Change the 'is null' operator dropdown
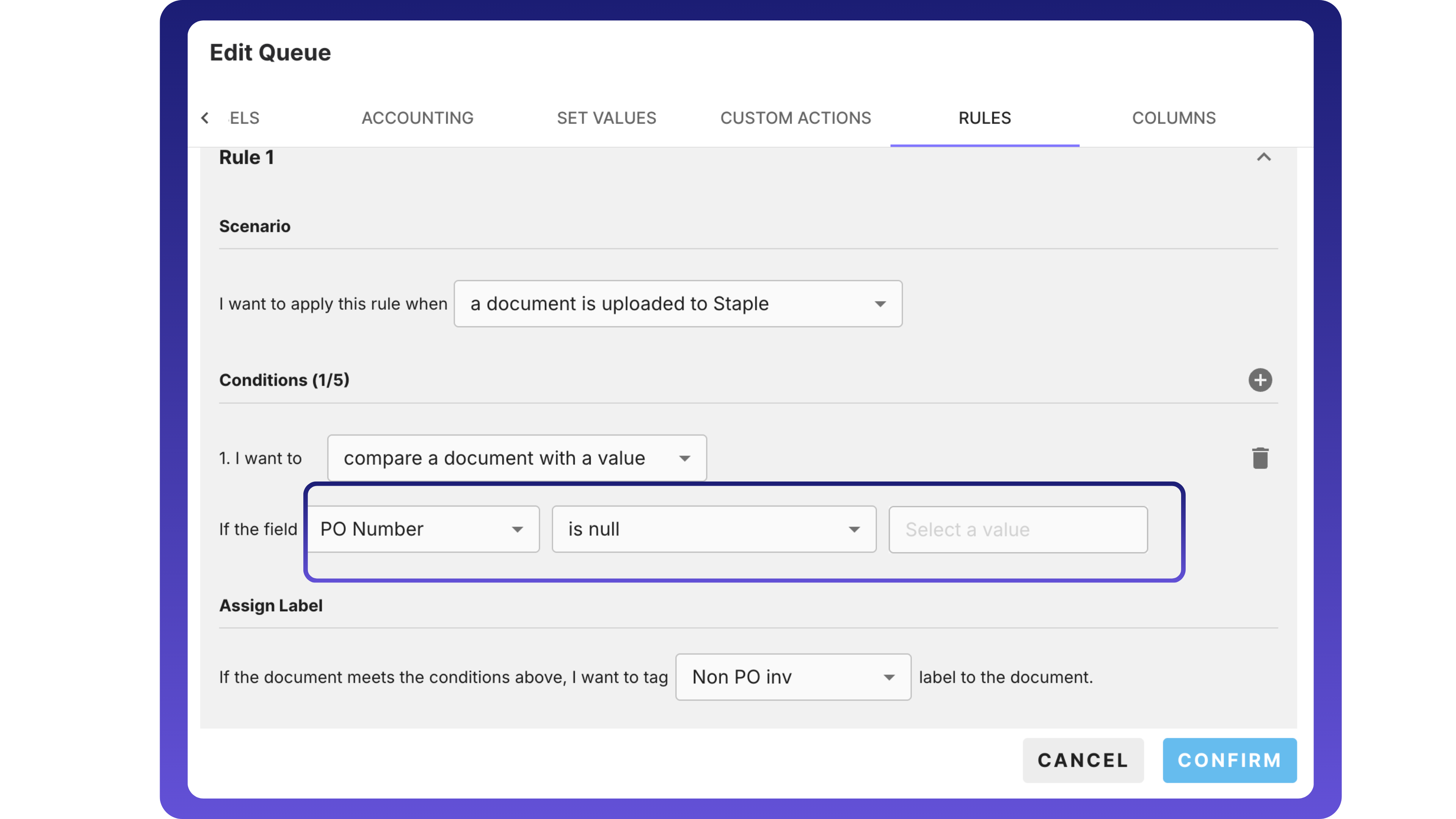 pos(713,529)
